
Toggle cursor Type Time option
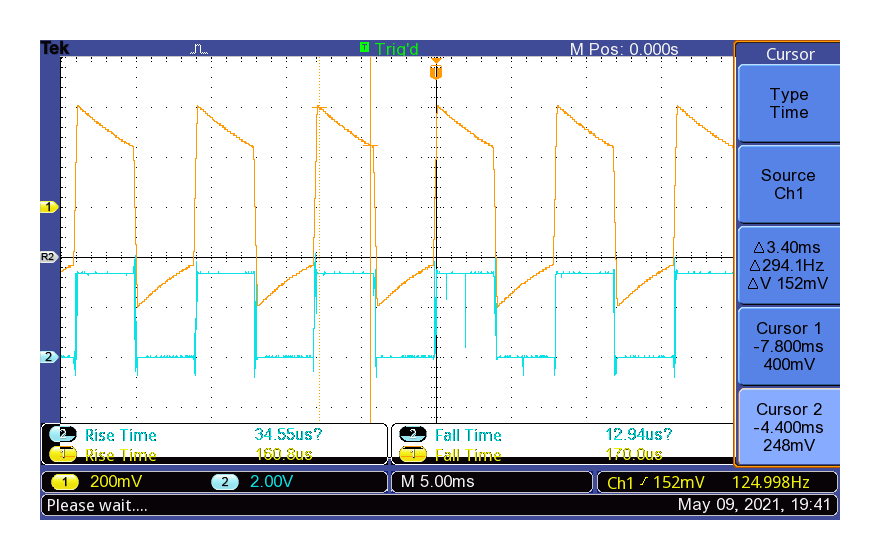pos(788,103)
